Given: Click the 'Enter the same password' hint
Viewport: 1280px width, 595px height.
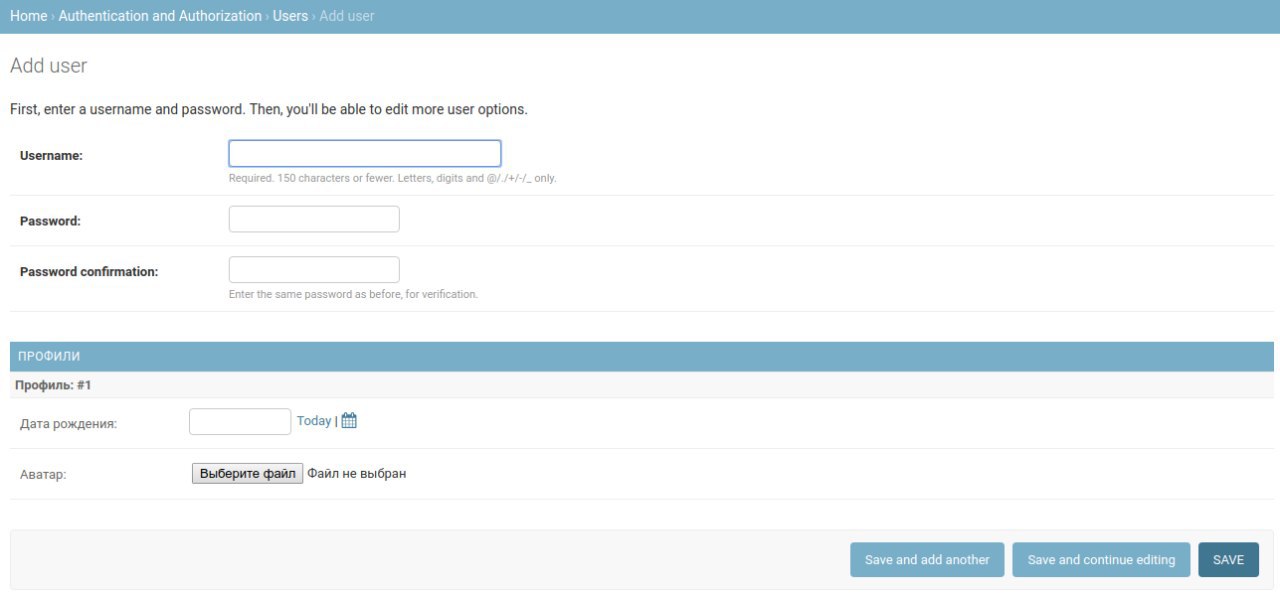Looking at the screenshot, I should point(353,295).
